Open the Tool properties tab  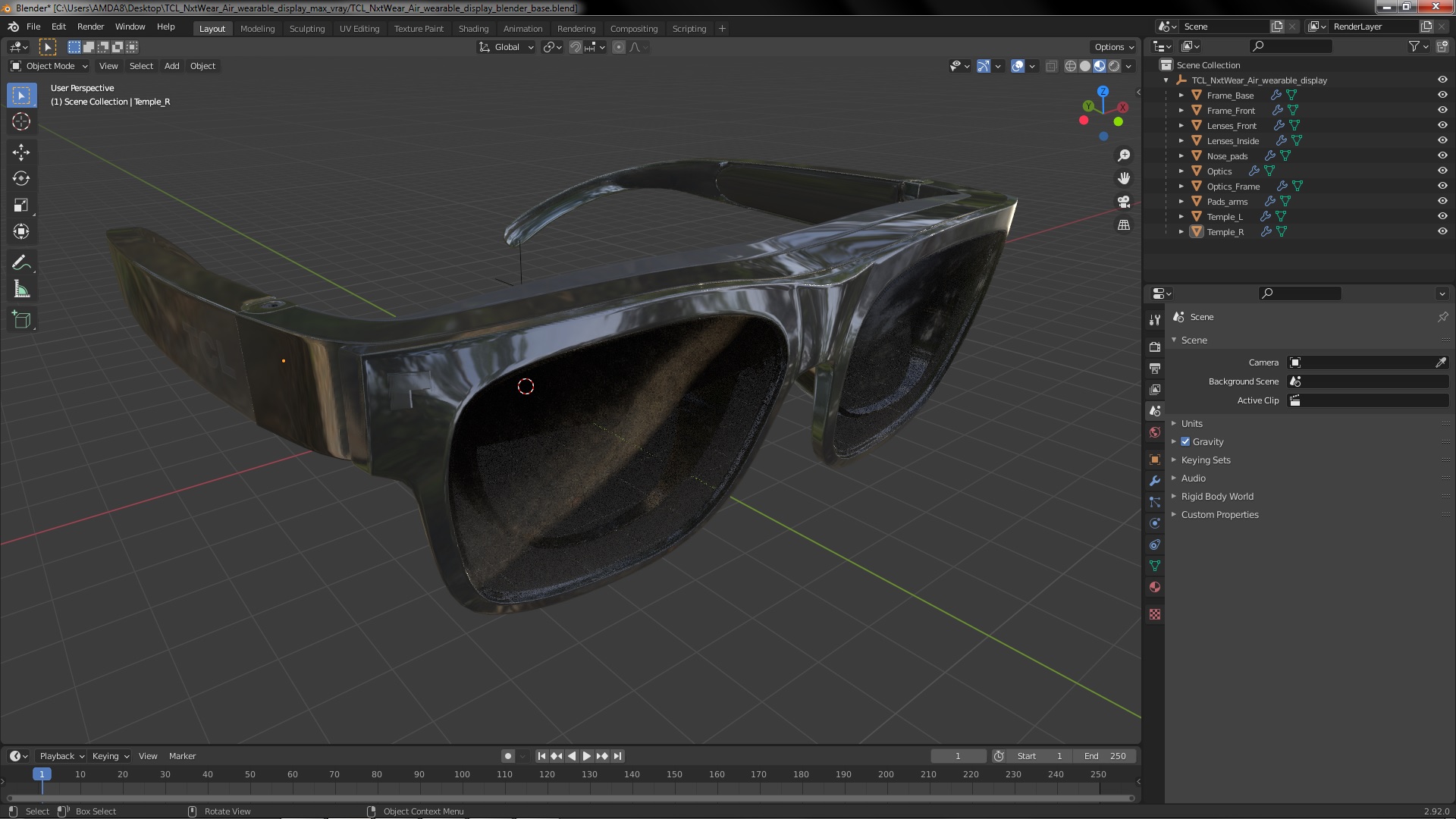coord(1155,320)
